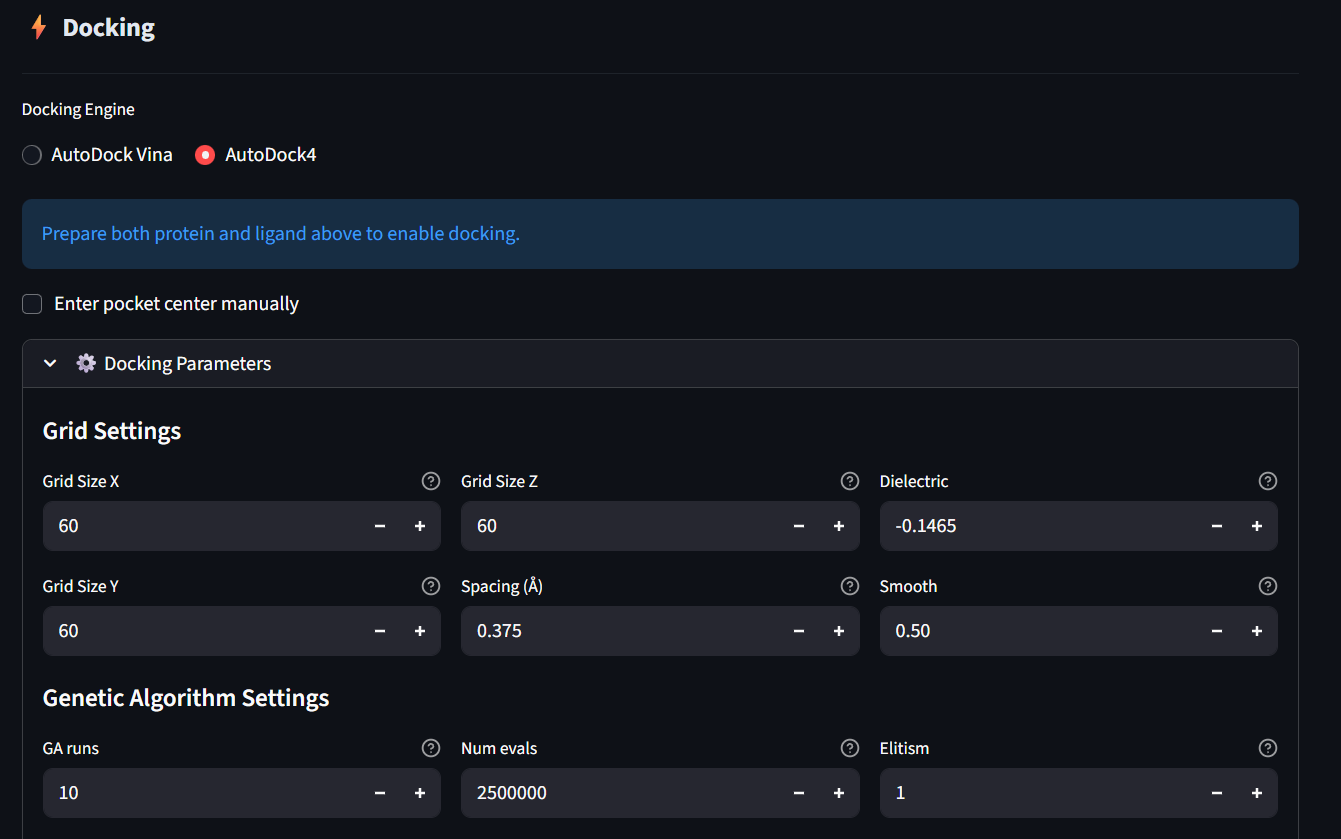Image resolution: width=1341 pixels, height=839 pixels.
Task: Click the Num evals input field
Action: [x=620, y=793]
